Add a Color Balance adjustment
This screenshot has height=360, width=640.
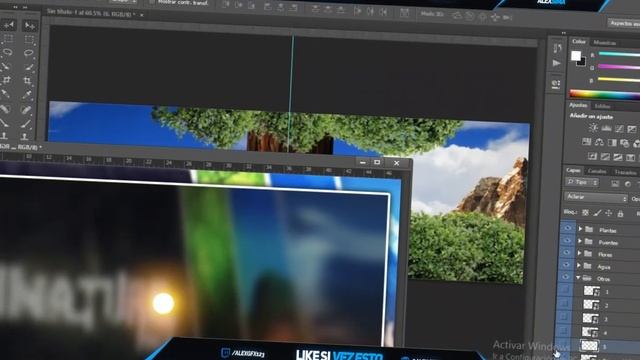coord(599,142)
